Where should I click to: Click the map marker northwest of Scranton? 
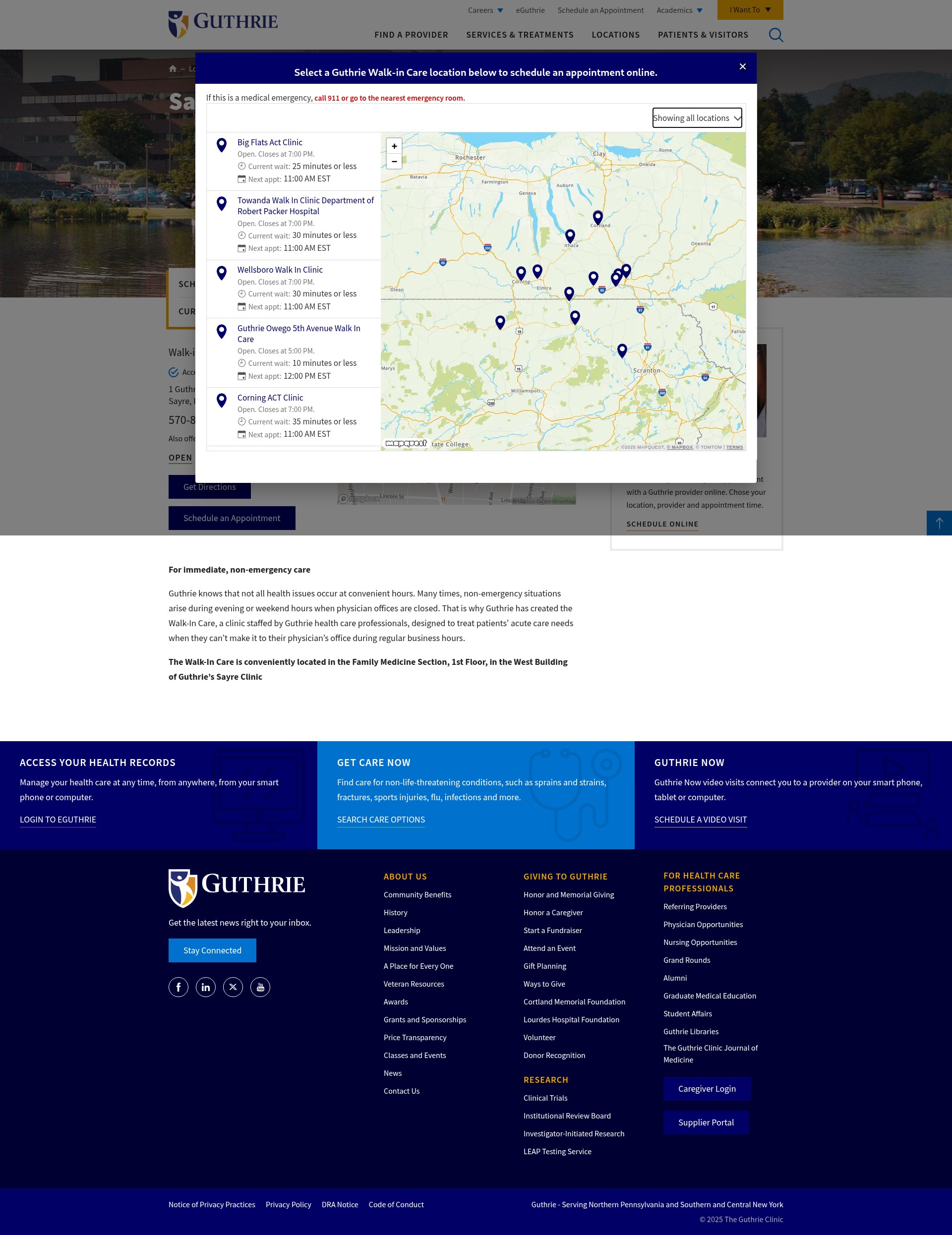point(622,351)
